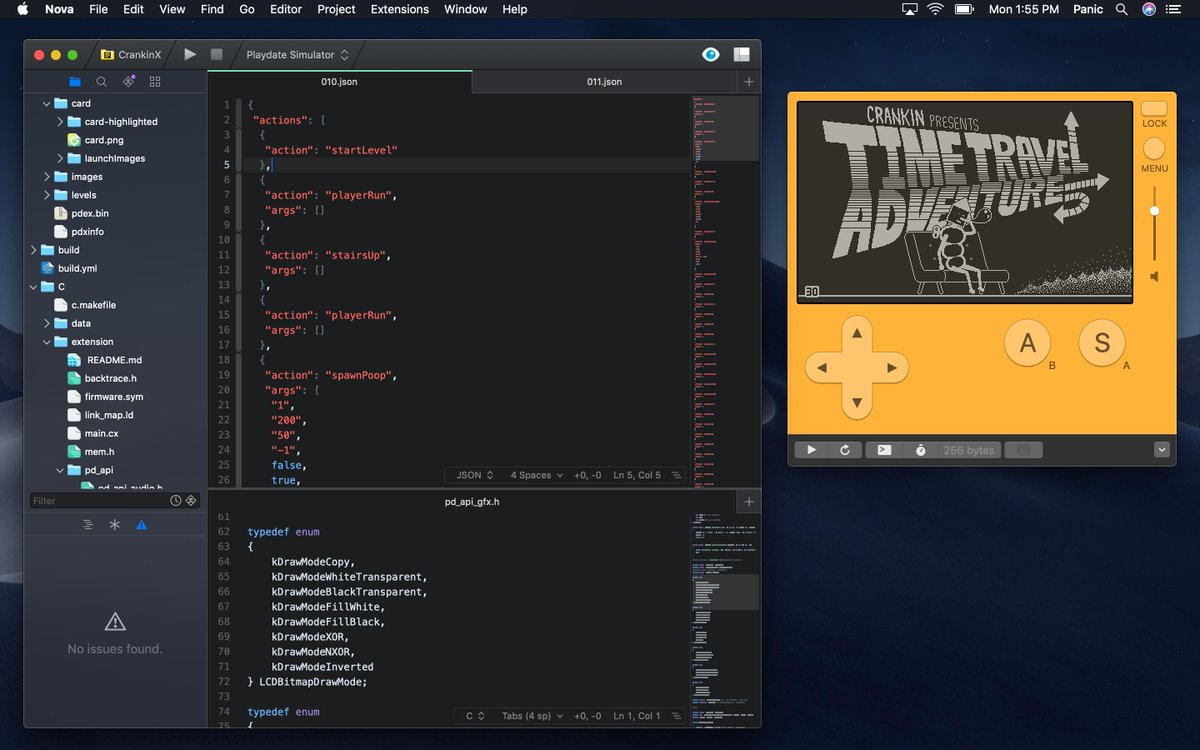Push the d-pad down arrow
Screen dimensions: 1200x750
click(x=857, y=403)
